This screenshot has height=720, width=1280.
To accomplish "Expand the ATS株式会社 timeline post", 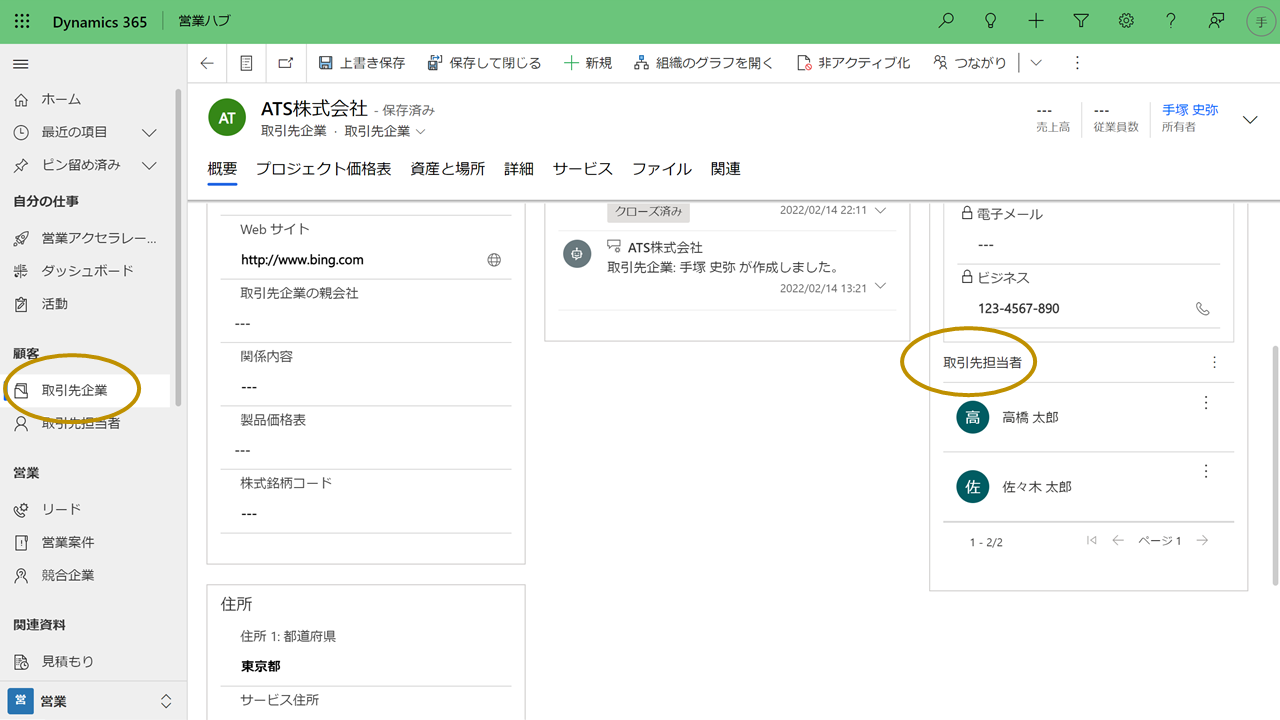I will 880,287.
